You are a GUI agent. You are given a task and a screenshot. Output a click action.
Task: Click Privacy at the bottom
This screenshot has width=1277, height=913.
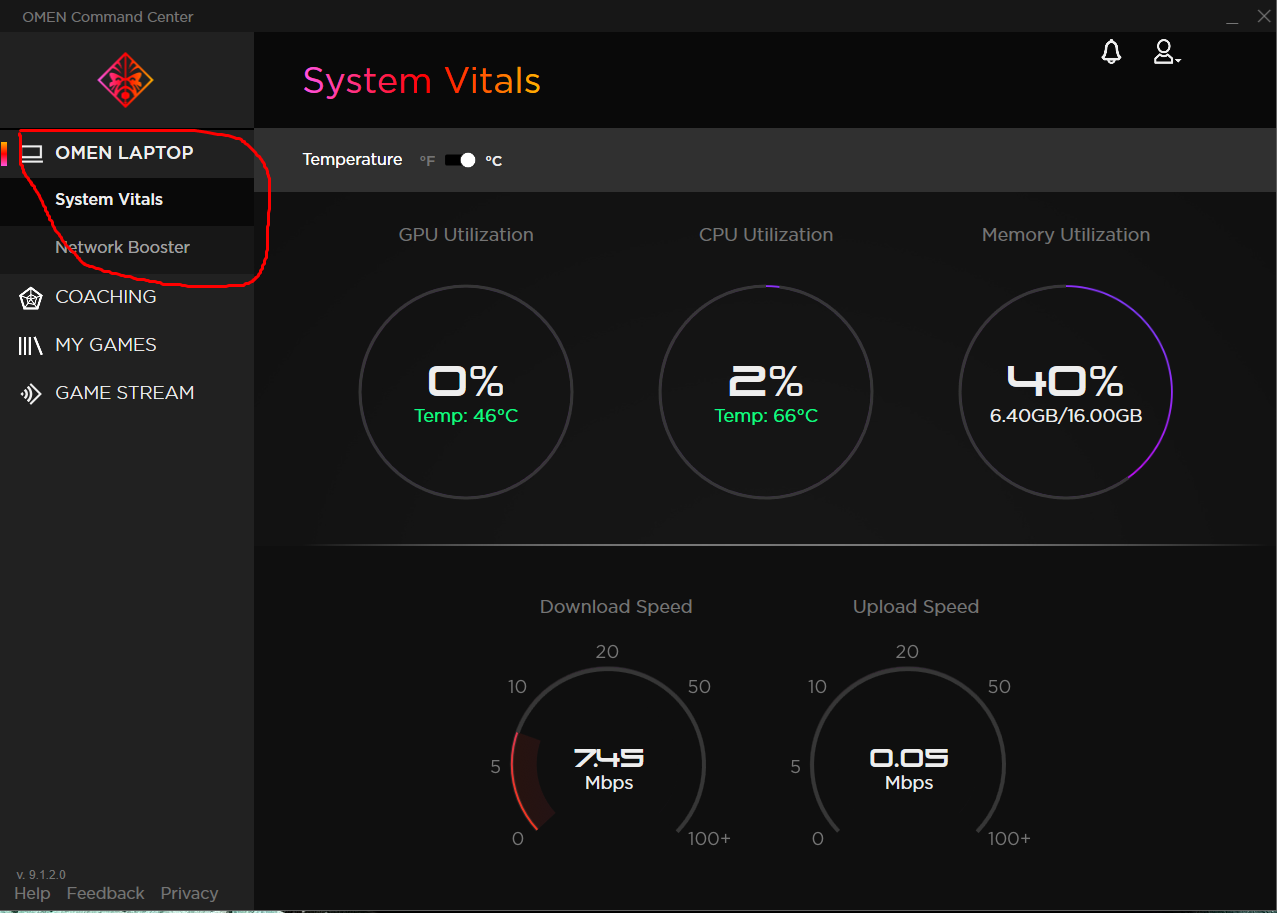[x=189, y=893]
